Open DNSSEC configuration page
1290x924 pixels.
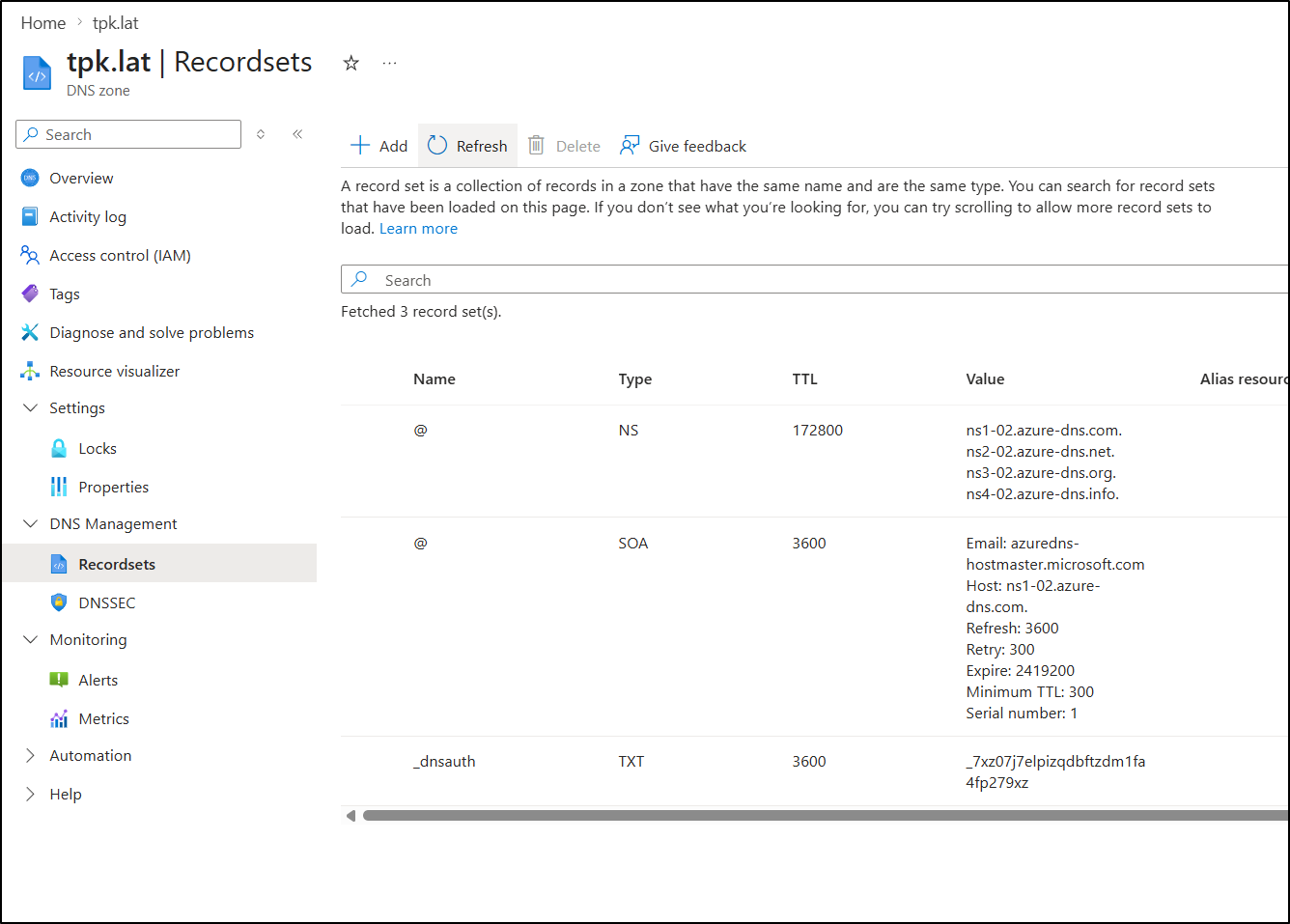[106, 602]
